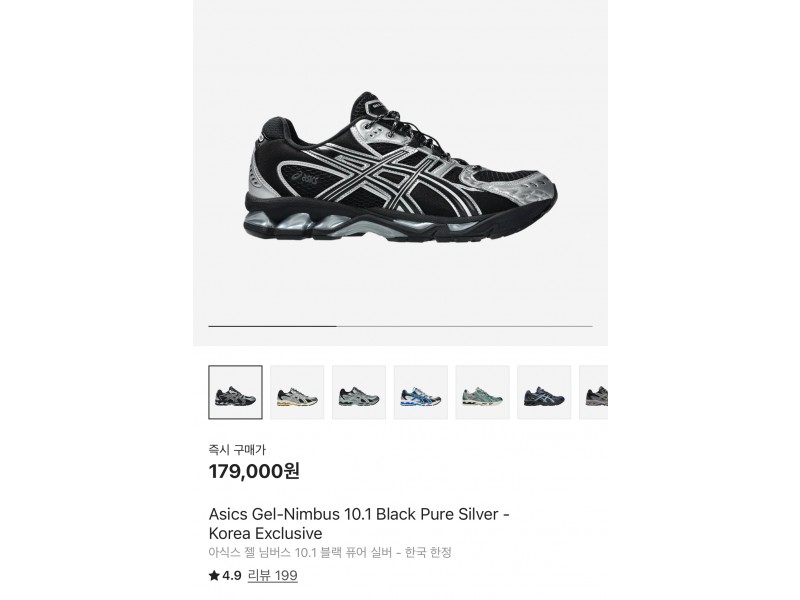The height and width of the screenshot is (600, 800).
Task: Pick the bright blue shoe thumbnail
Action: (x=420, y=392)
